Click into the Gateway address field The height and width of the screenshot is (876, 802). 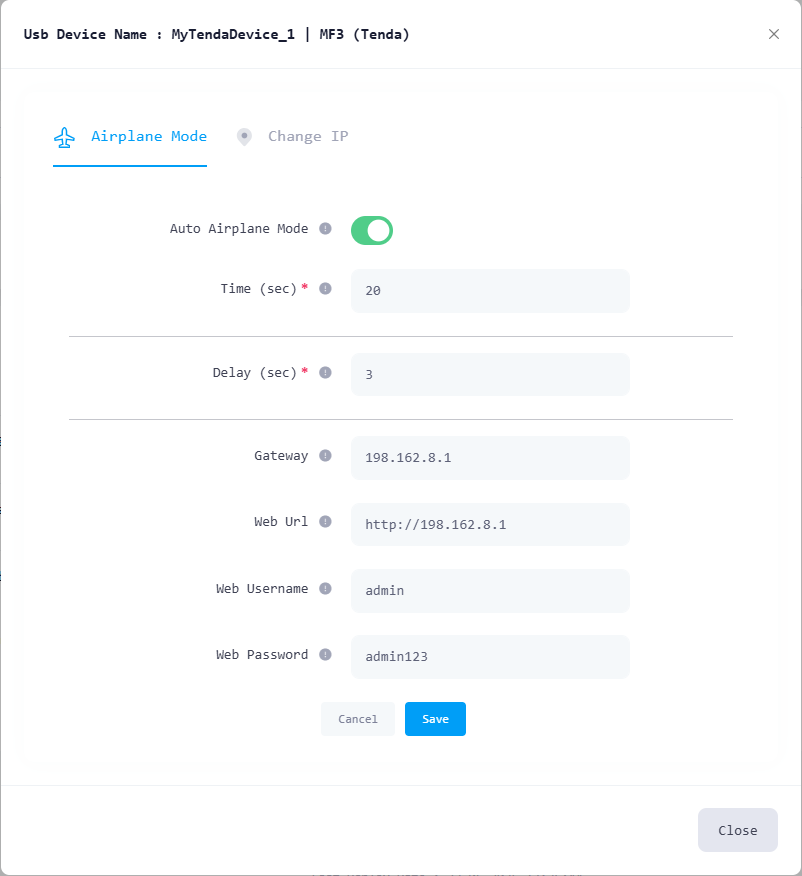click(x=490, y=458)
